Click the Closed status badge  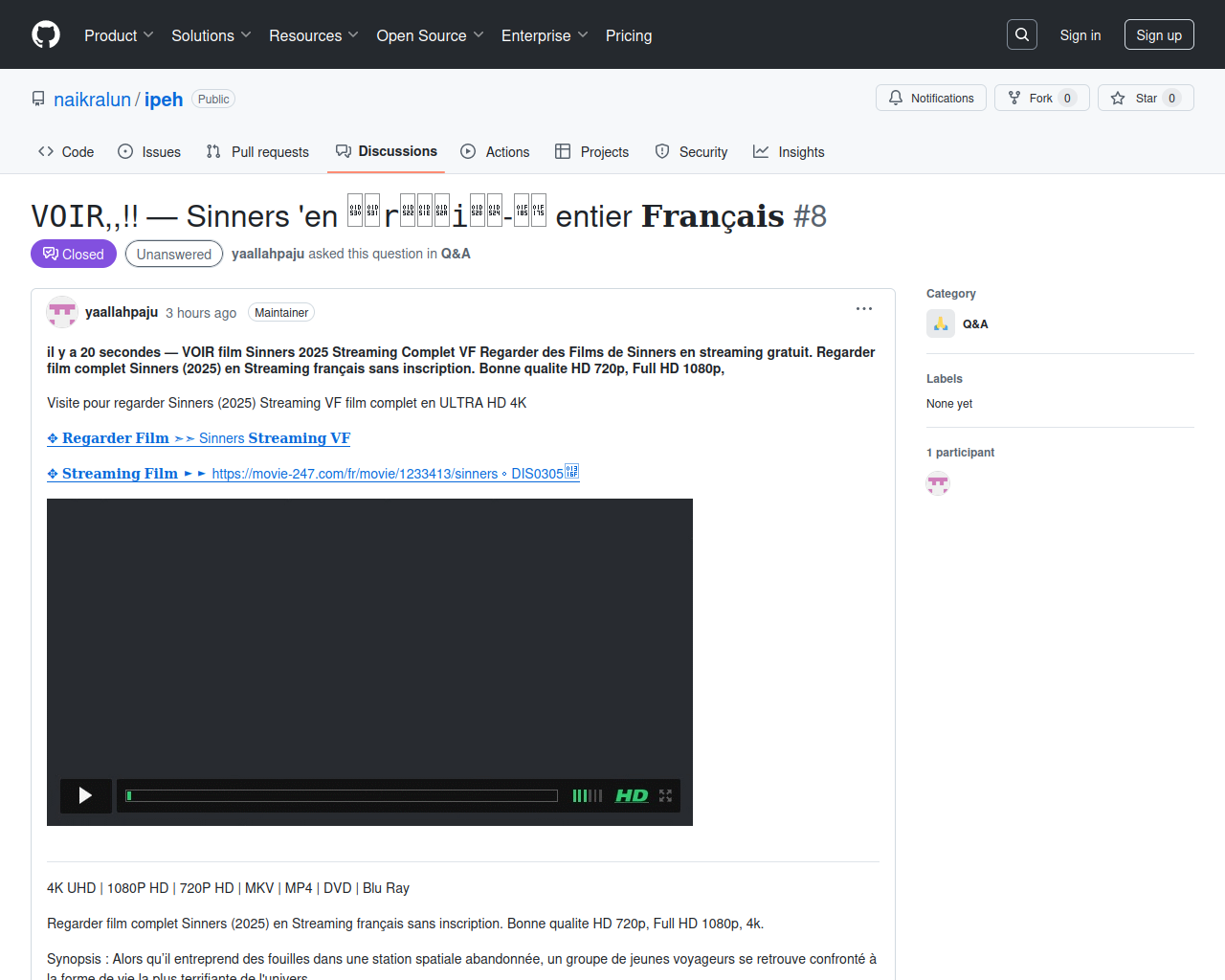click(74, 254)
